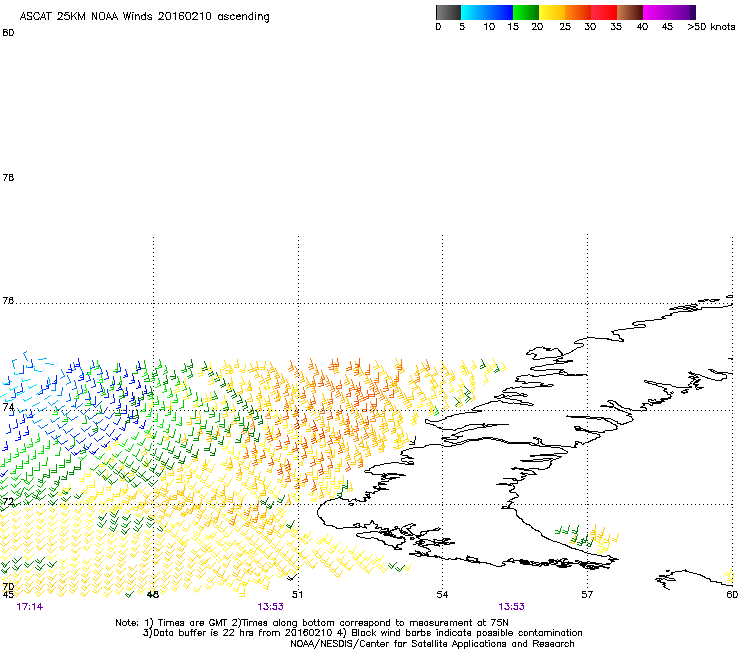
Task: Click the gray 0–5 knot color bar segment
Action: point(448,12)
